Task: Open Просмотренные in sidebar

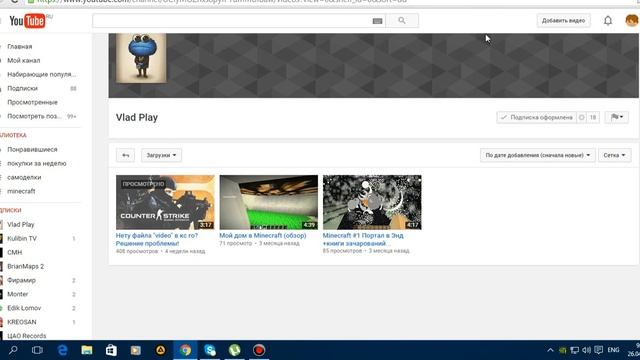Action: coord(32,102)
